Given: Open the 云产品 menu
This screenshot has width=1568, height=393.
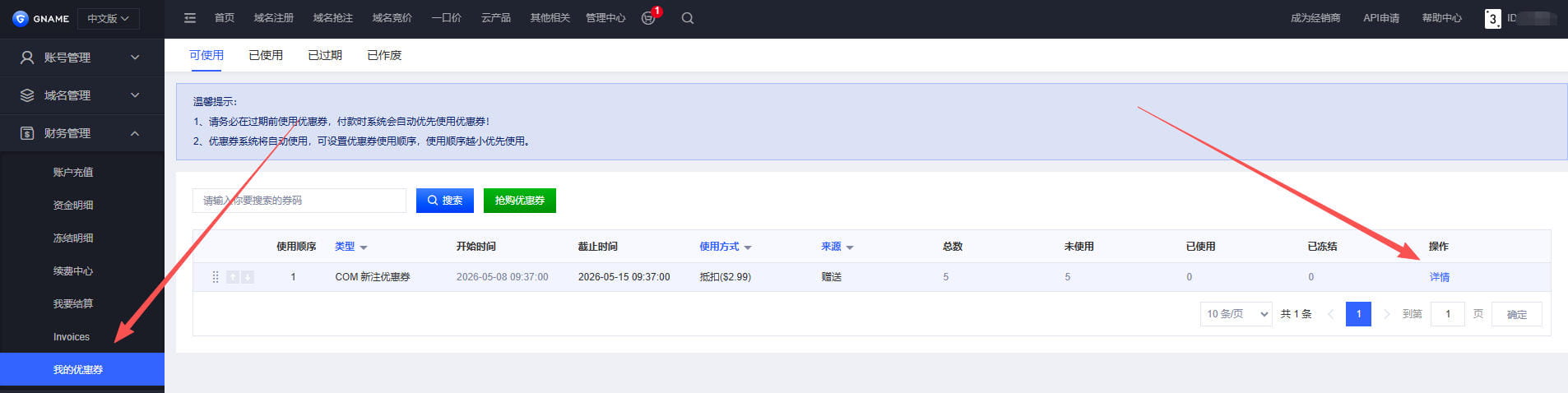Looking at the screenshot, I should [x=496, y=18].
